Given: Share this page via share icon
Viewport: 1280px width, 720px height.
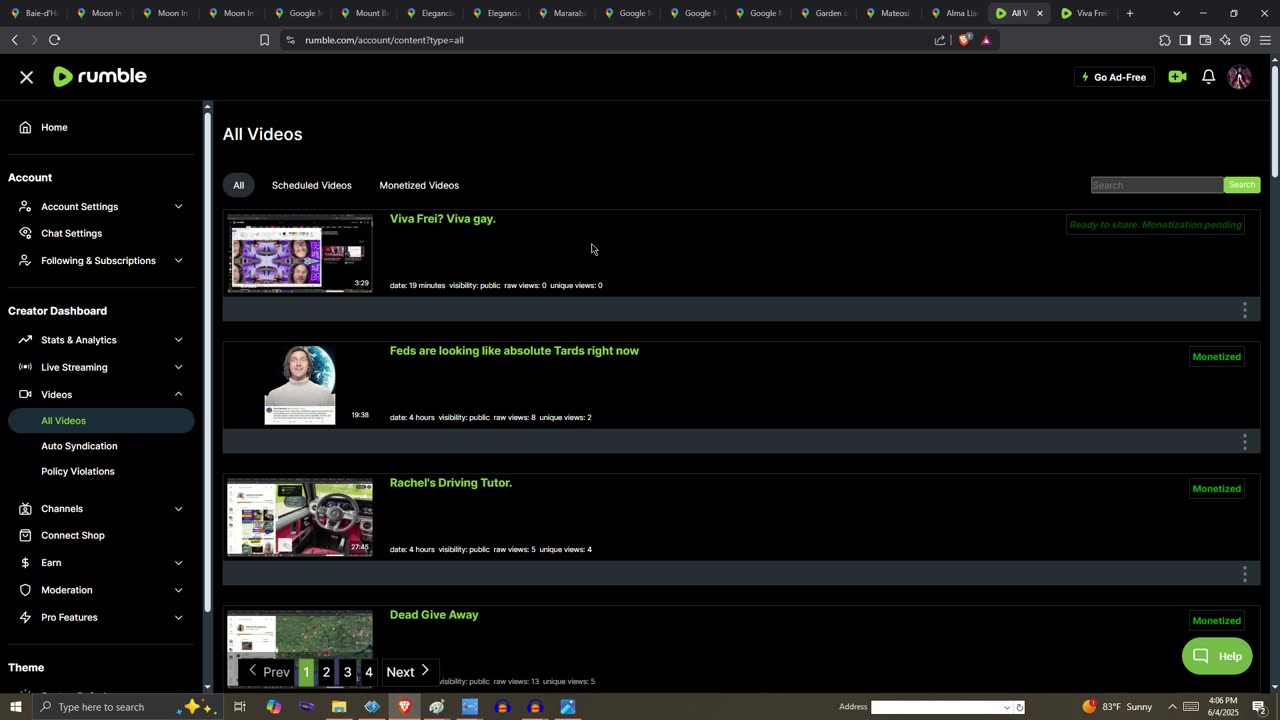Looking at the screenshot, I should click(940, 40).
